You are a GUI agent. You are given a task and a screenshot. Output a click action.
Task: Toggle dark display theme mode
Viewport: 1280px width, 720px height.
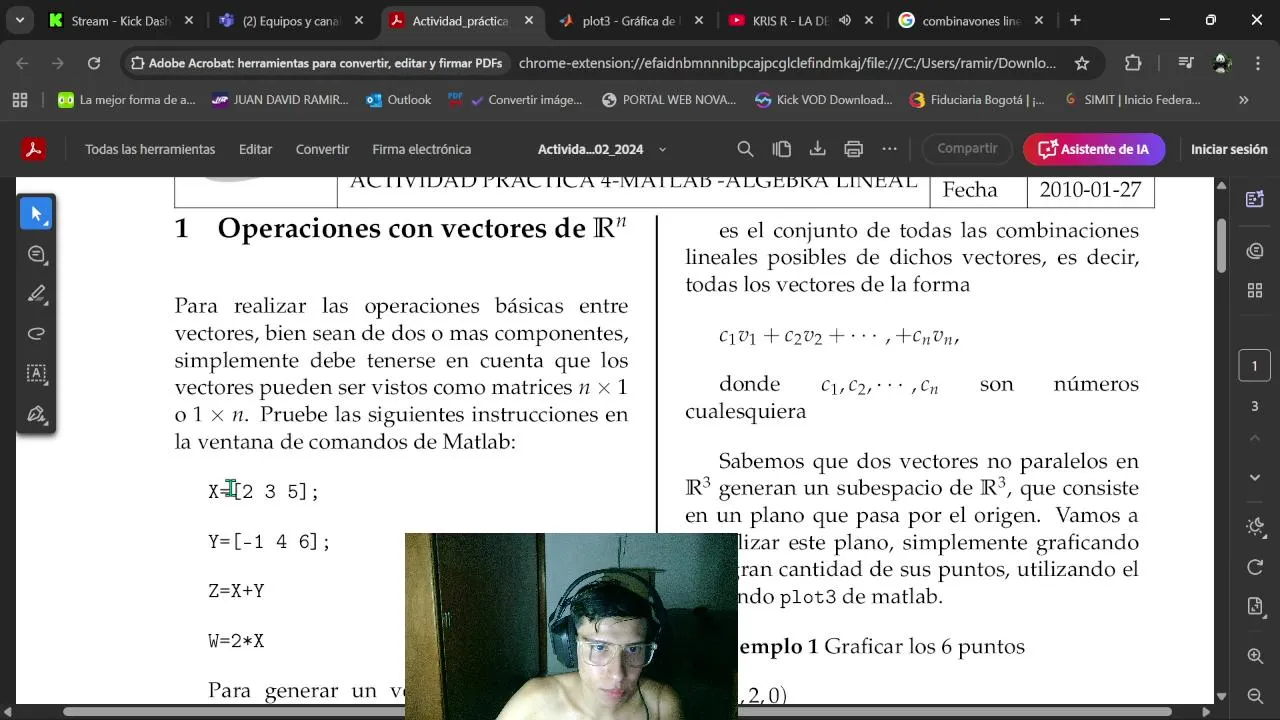[x=1255, y=527]
